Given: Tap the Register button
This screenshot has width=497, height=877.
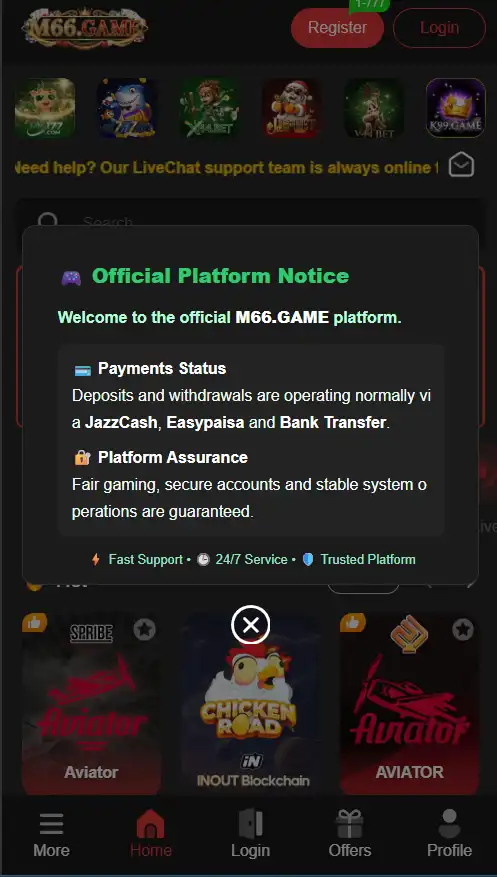Looking at the screenshot, I should pyautogui.click(x=337, y=27).
